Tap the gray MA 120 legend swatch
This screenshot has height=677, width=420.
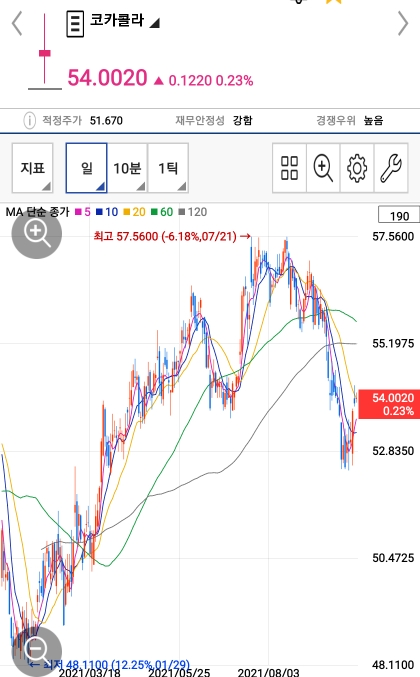coord(182,212)
